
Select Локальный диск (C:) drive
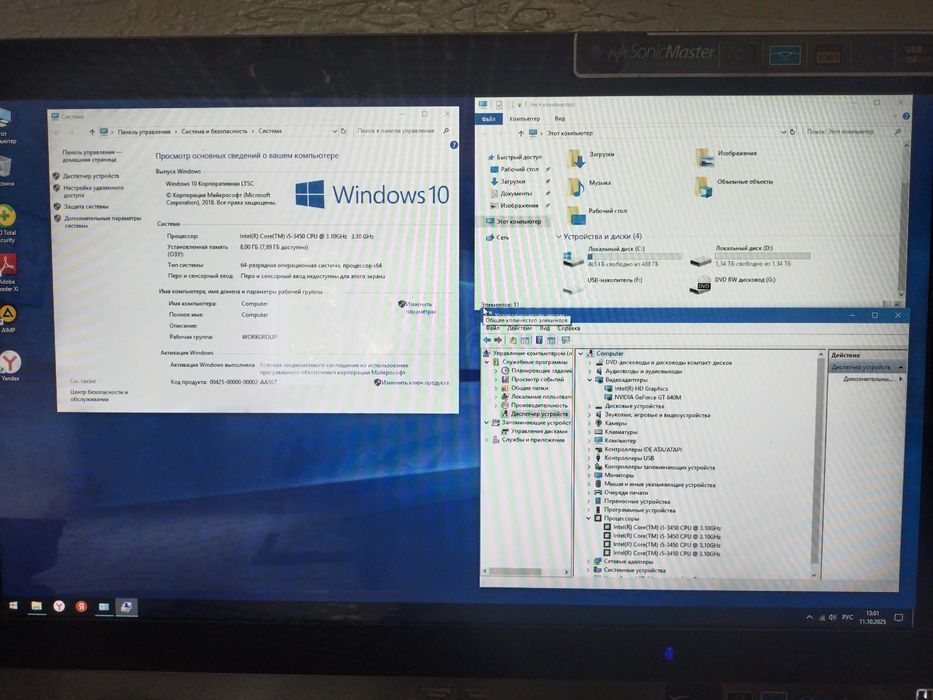tap(621, 256)
